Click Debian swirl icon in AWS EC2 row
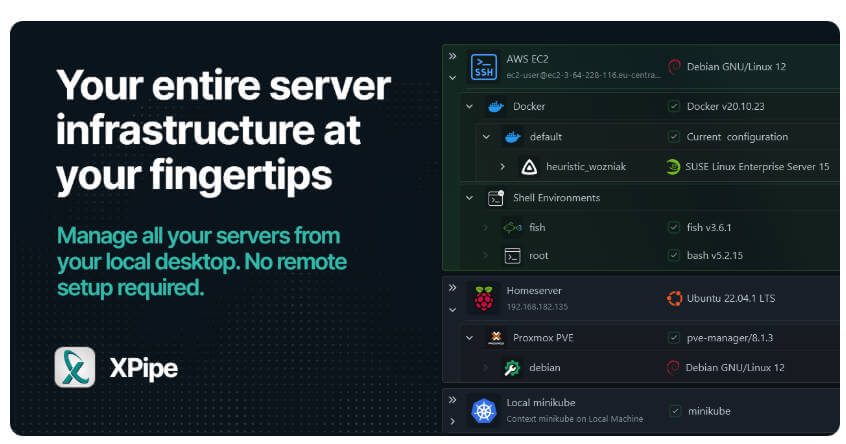Viewport: 846px width, 444px height. click(x=674, y=67)
